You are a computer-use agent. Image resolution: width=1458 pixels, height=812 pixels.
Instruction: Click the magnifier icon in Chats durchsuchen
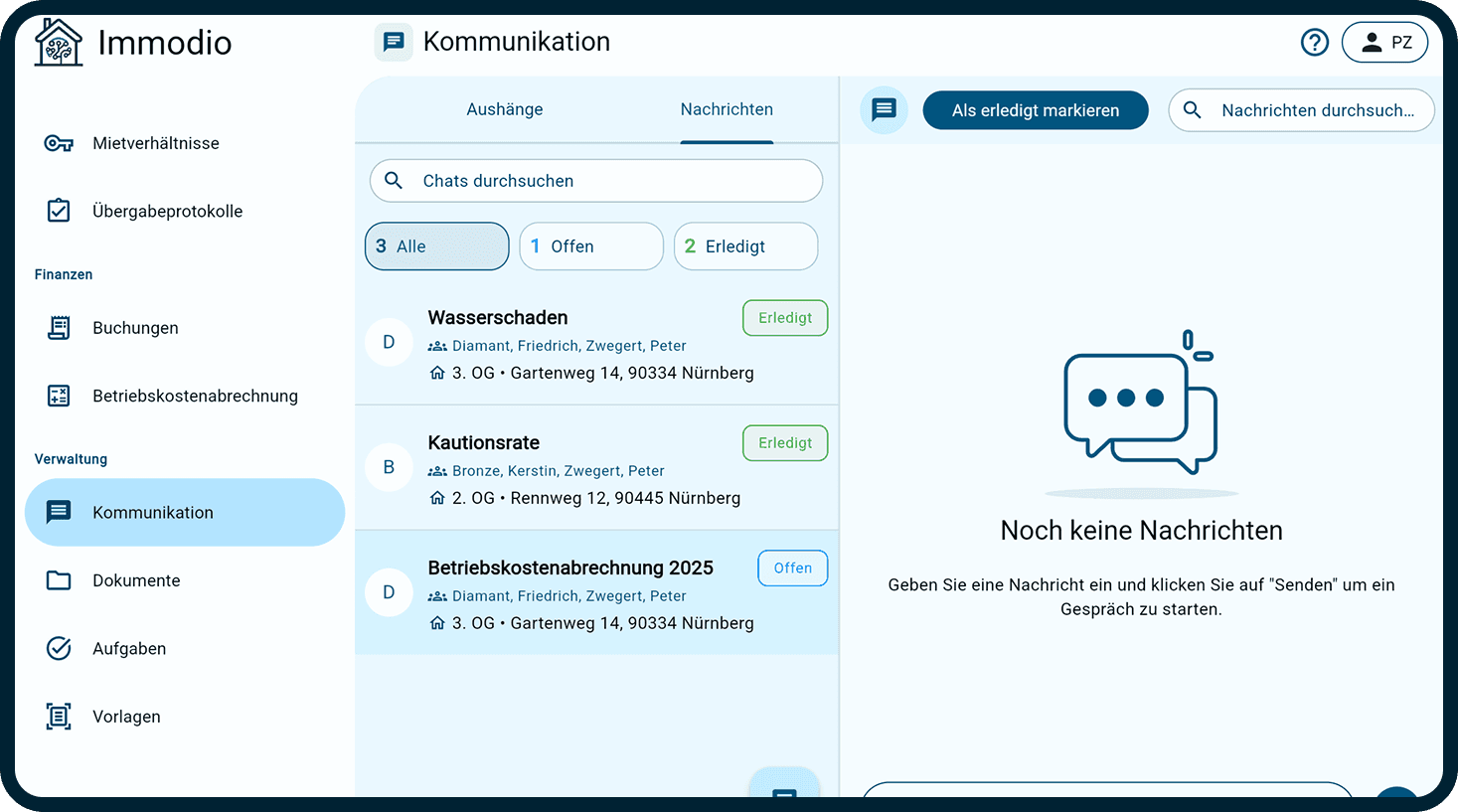pos(394,181)
